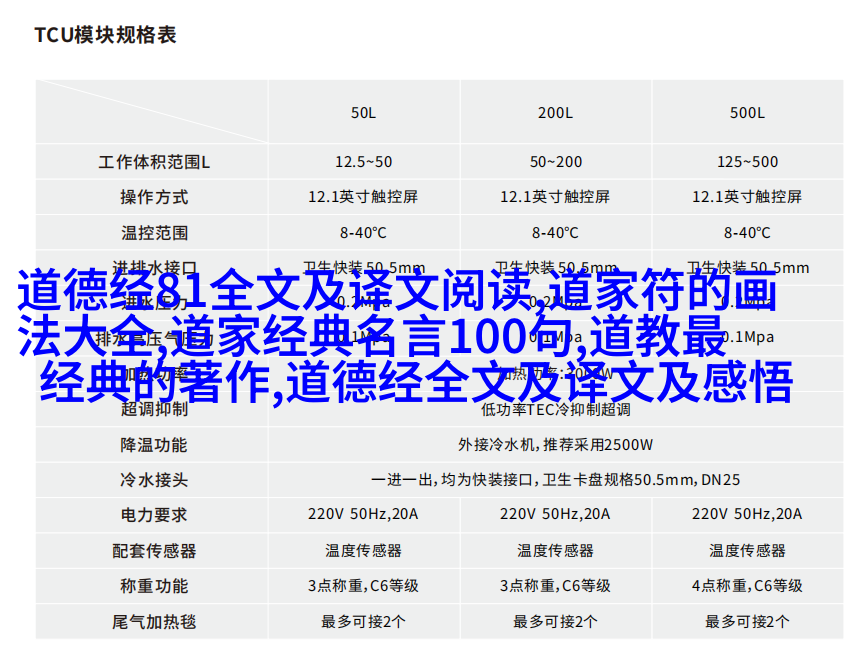The image size is (861, 660).
Task: Select the 超调抑制 row label
Action: click(154, 409)
